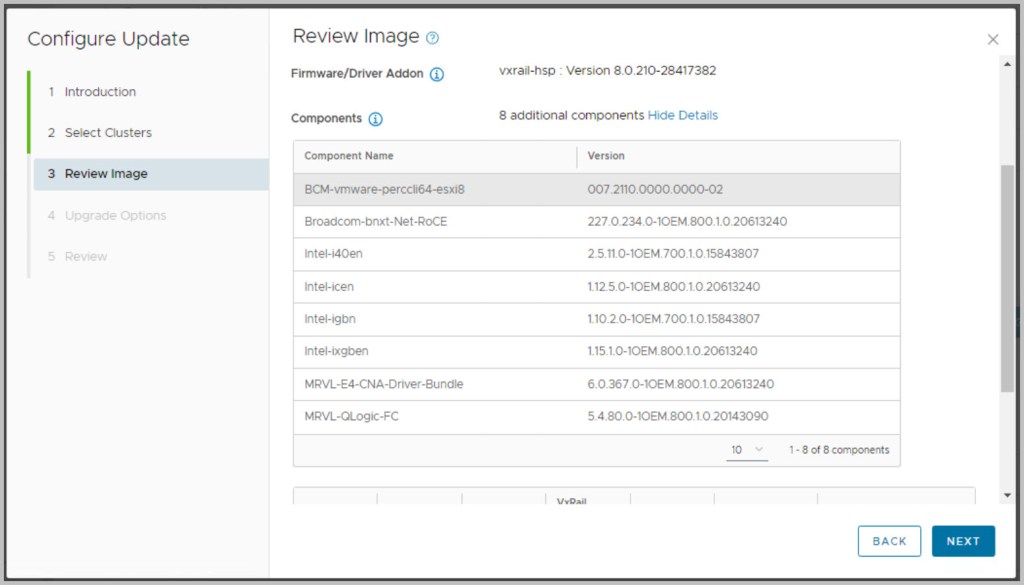Click the Firmware/Driver Addon info icon
The width and height of the screenshot is (1024, 585).
[x=437, y=74]
